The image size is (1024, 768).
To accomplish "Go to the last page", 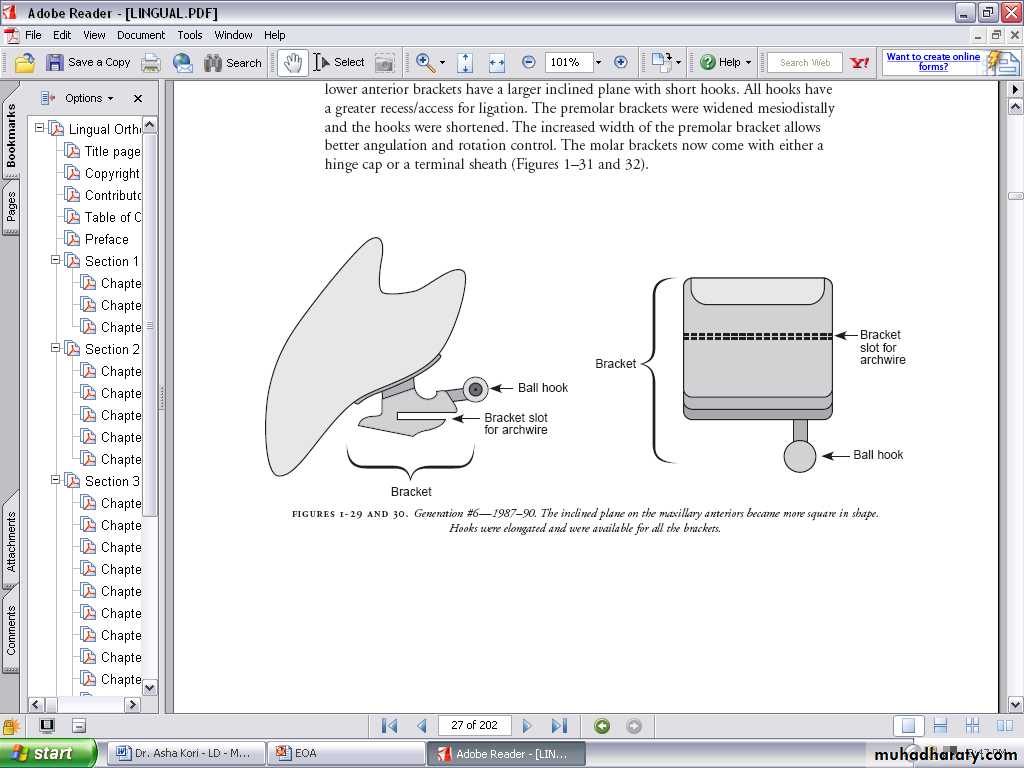I will click(560, 726).
